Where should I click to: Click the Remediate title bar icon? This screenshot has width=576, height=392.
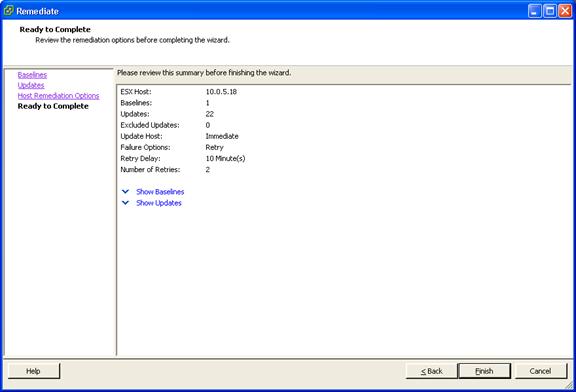coord(8,11)
